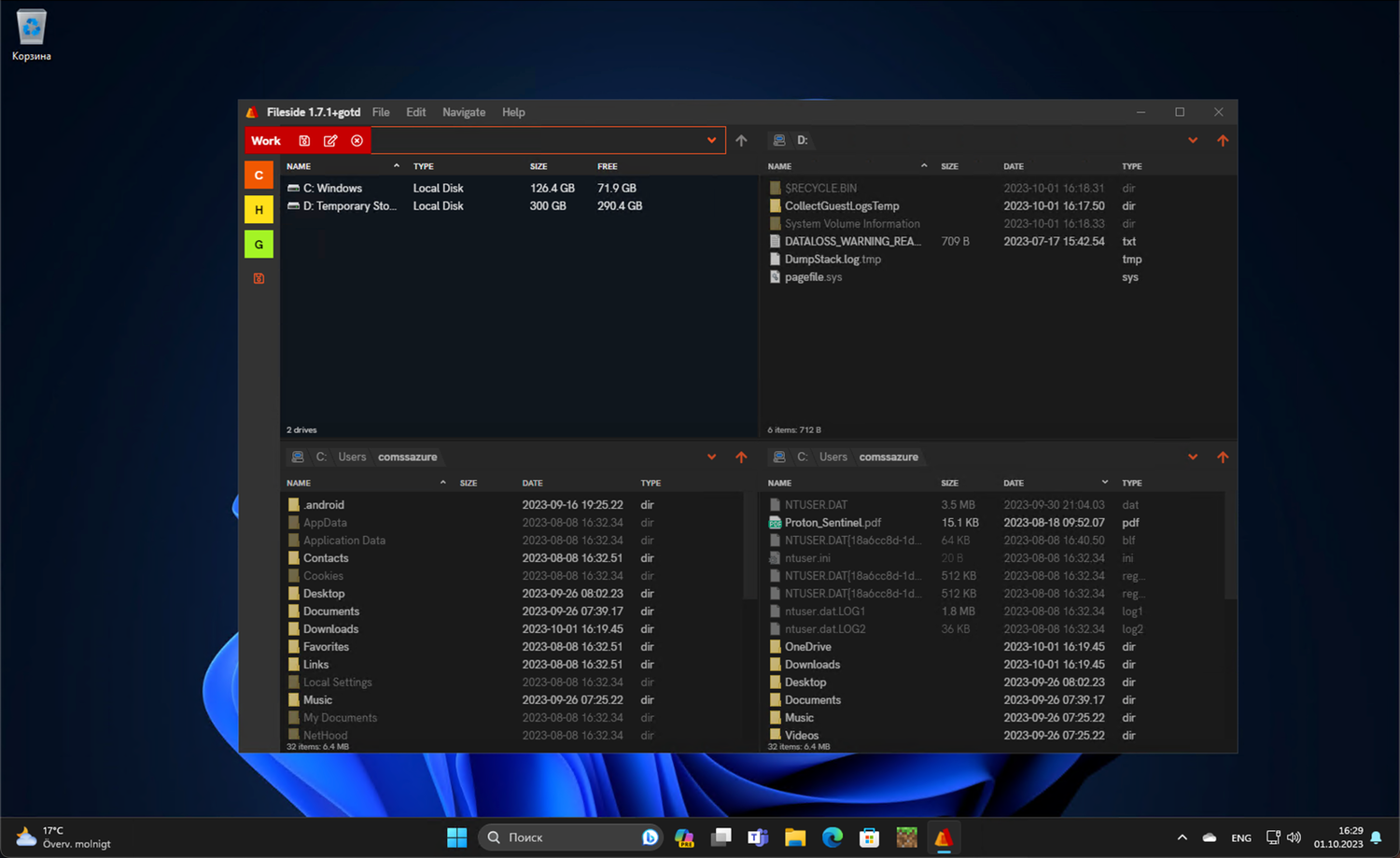Click the Users breadcrumb in bottom-left pane
Viewport: 1400px width, 858px height.
[x=352, y=457]
